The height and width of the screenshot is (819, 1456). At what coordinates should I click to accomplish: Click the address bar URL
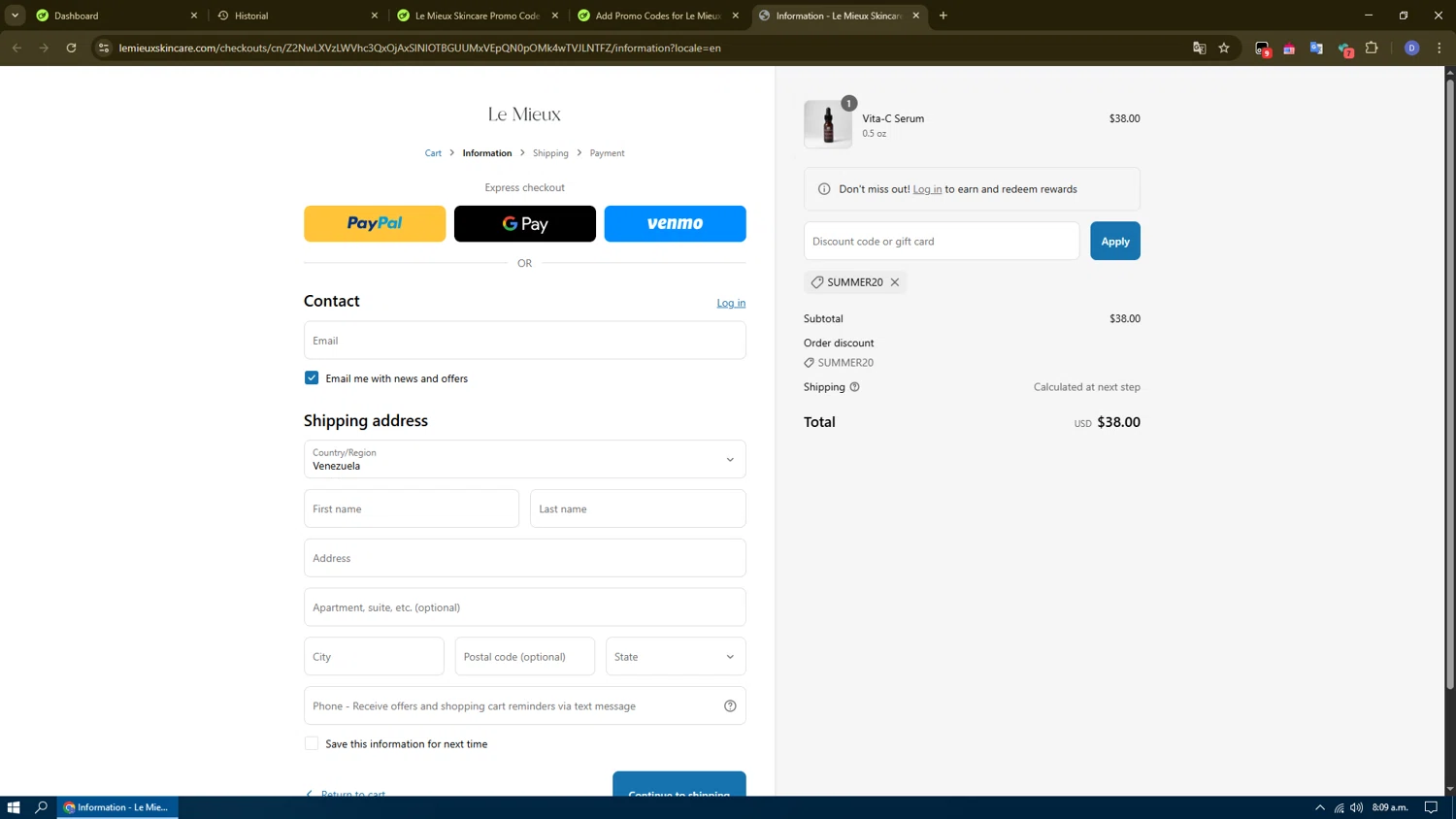click(419, 48)
